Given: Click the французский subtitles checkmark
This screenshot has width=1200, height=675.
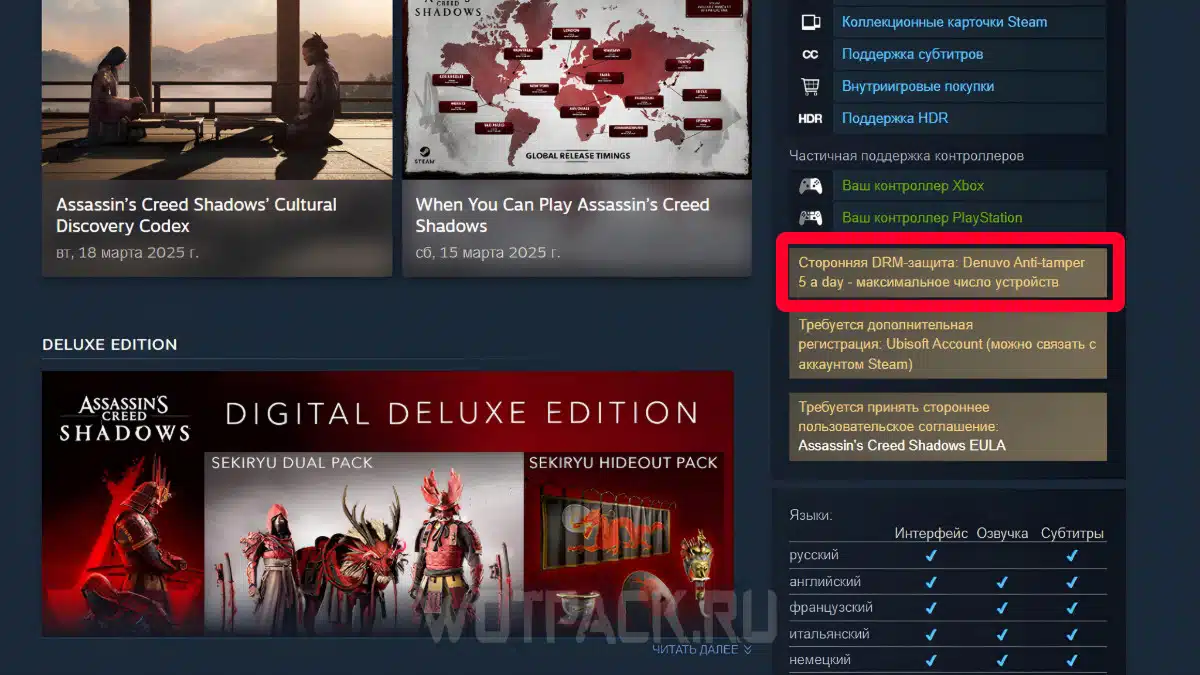Looking at the screenshot, I should tap(1072, 608).
